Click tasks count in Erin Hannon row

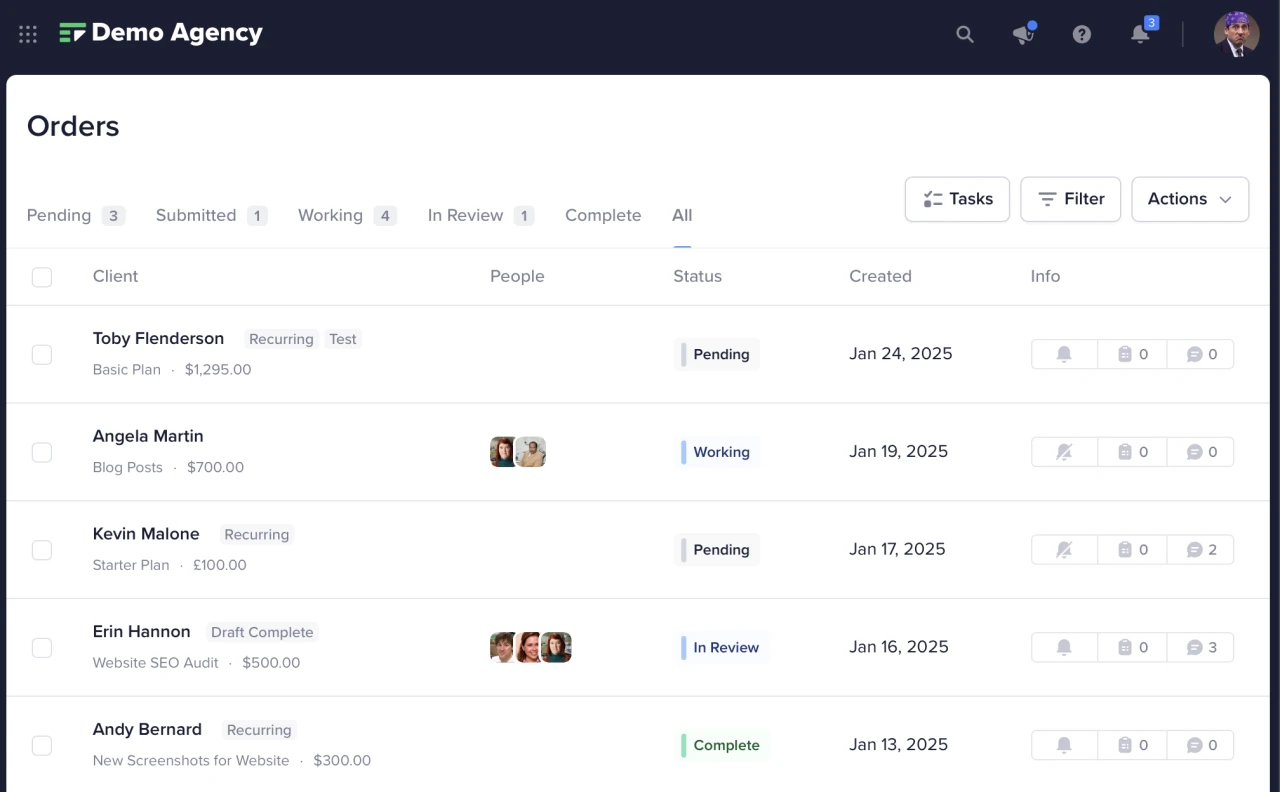[1133, 647]
